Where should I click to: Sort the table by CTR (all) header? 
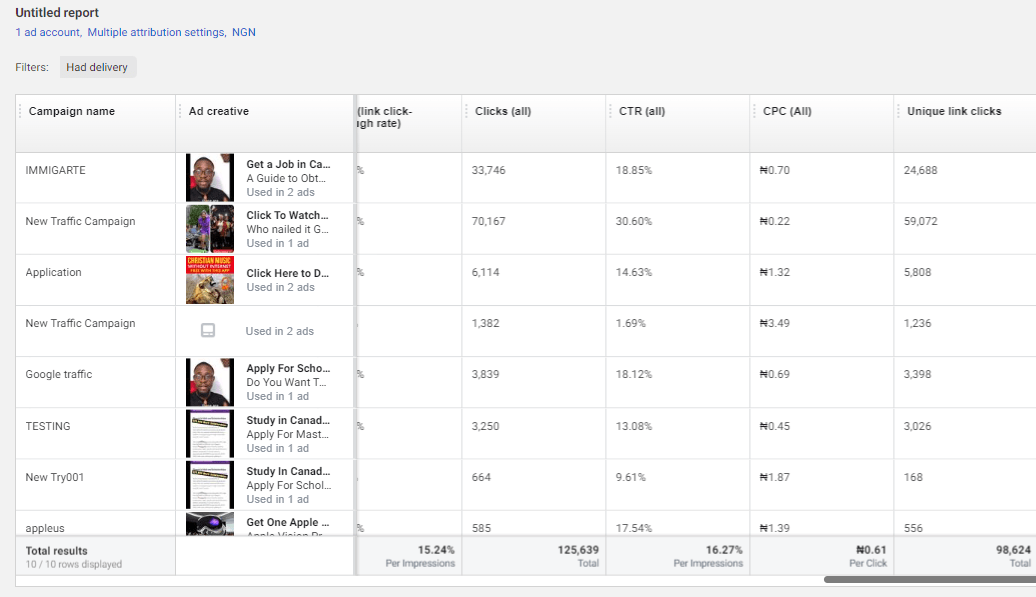(x=642, y=111)
